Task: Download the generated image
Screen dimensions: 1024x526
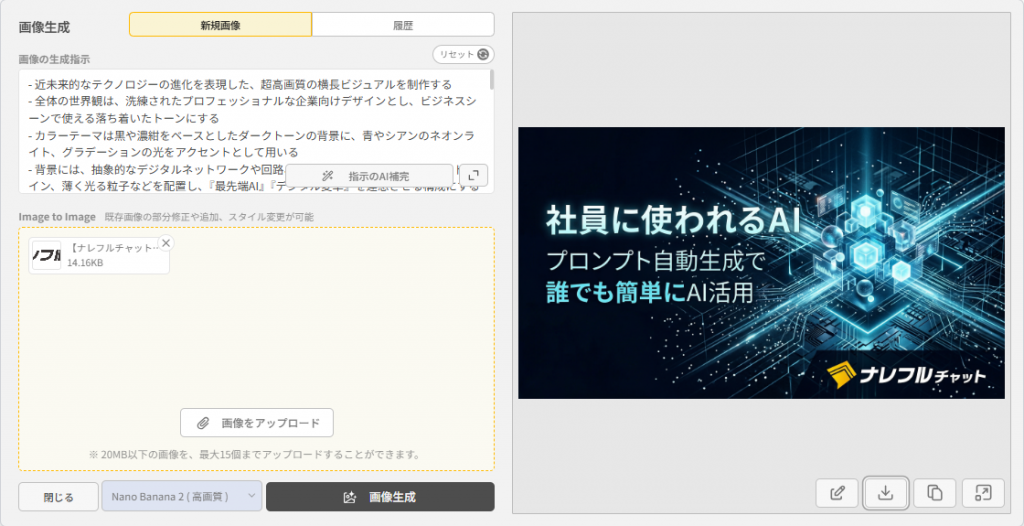Action: 885,492
